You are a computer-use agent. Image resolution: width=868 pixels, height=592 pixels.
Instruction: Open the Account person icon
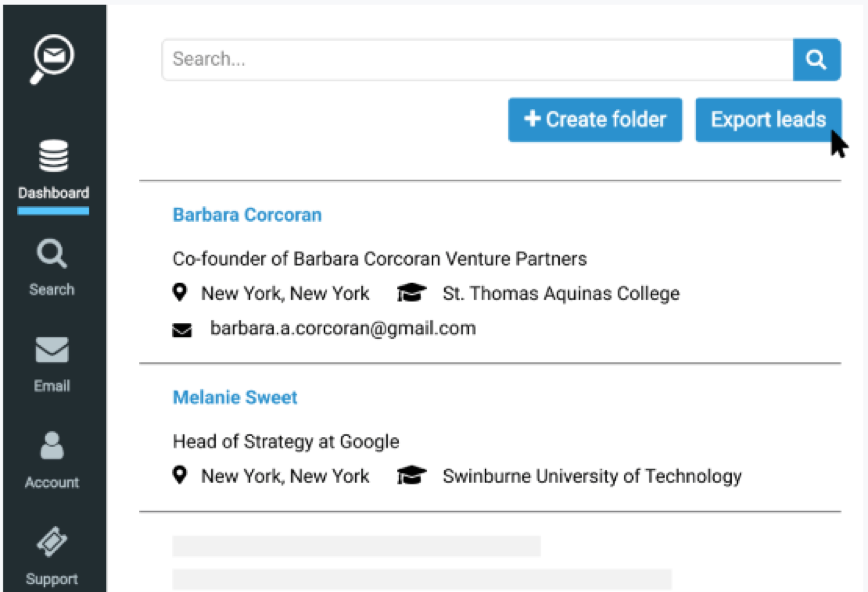click(52, 446)
